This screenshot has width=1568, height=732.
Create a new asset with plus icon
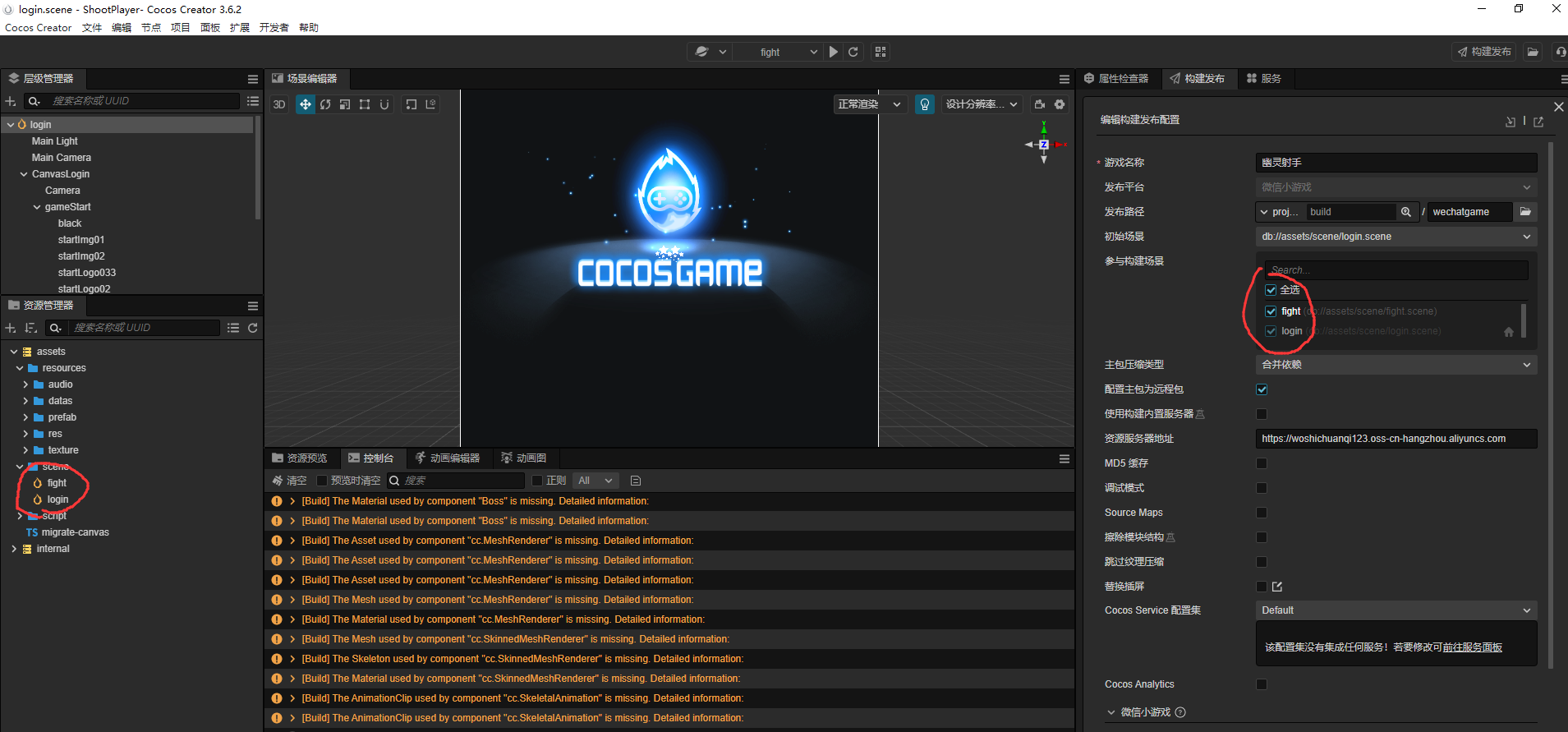11,328
